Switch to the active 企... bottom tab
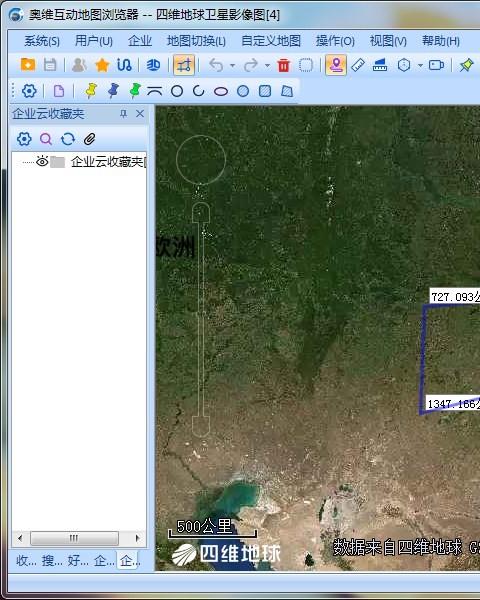The height and width of the screenshot is (600, 480). 129,561
